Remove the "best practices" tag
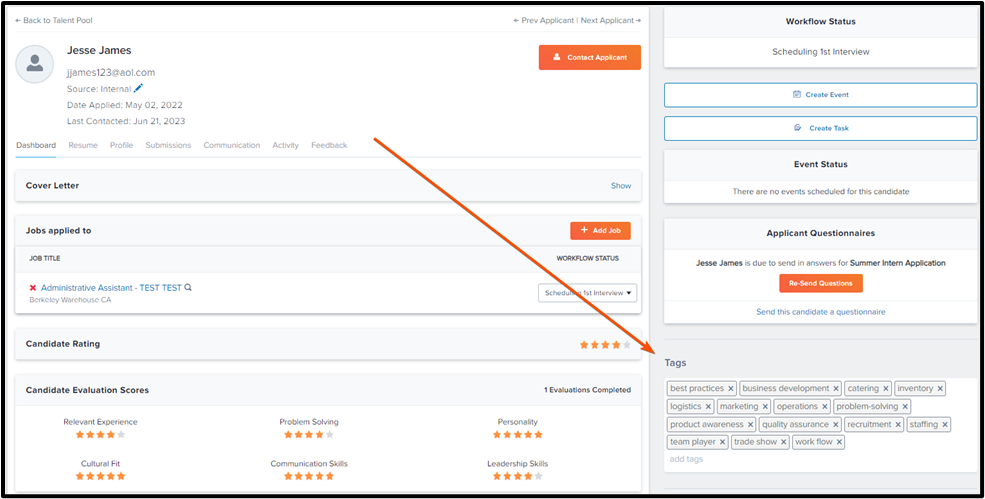The width and height of the screenshot is (985, 499). pyautogui.click(x=731, y=389)
